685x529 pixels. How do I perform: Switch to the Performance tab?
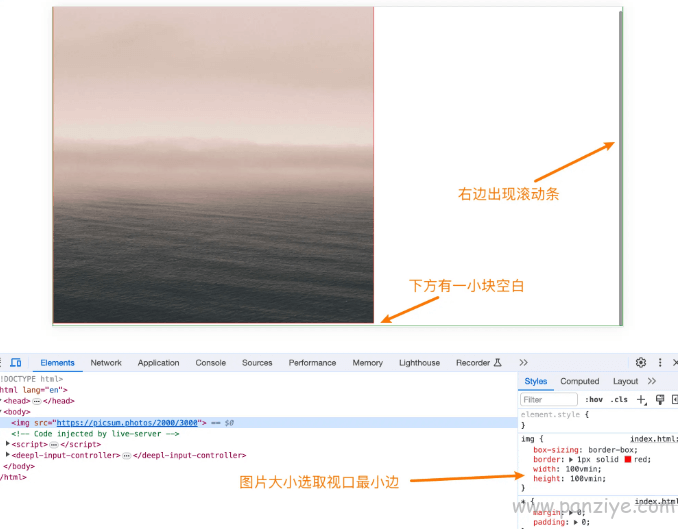[x=312, y=363]
